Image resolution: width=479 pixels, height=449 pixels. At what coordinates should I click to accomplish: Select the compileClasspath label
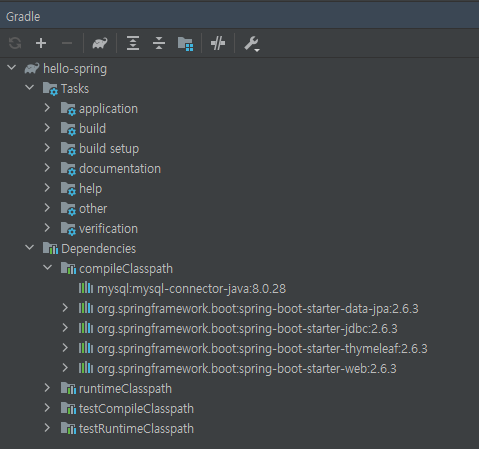126,269
